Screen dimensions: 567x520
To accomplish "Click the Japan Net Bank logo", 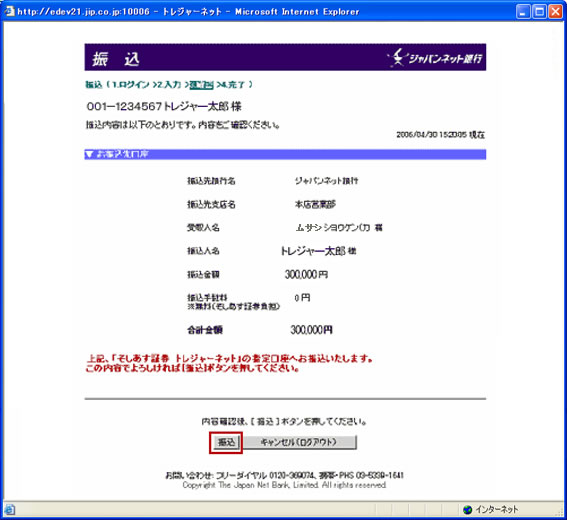I will click(435, 58).
